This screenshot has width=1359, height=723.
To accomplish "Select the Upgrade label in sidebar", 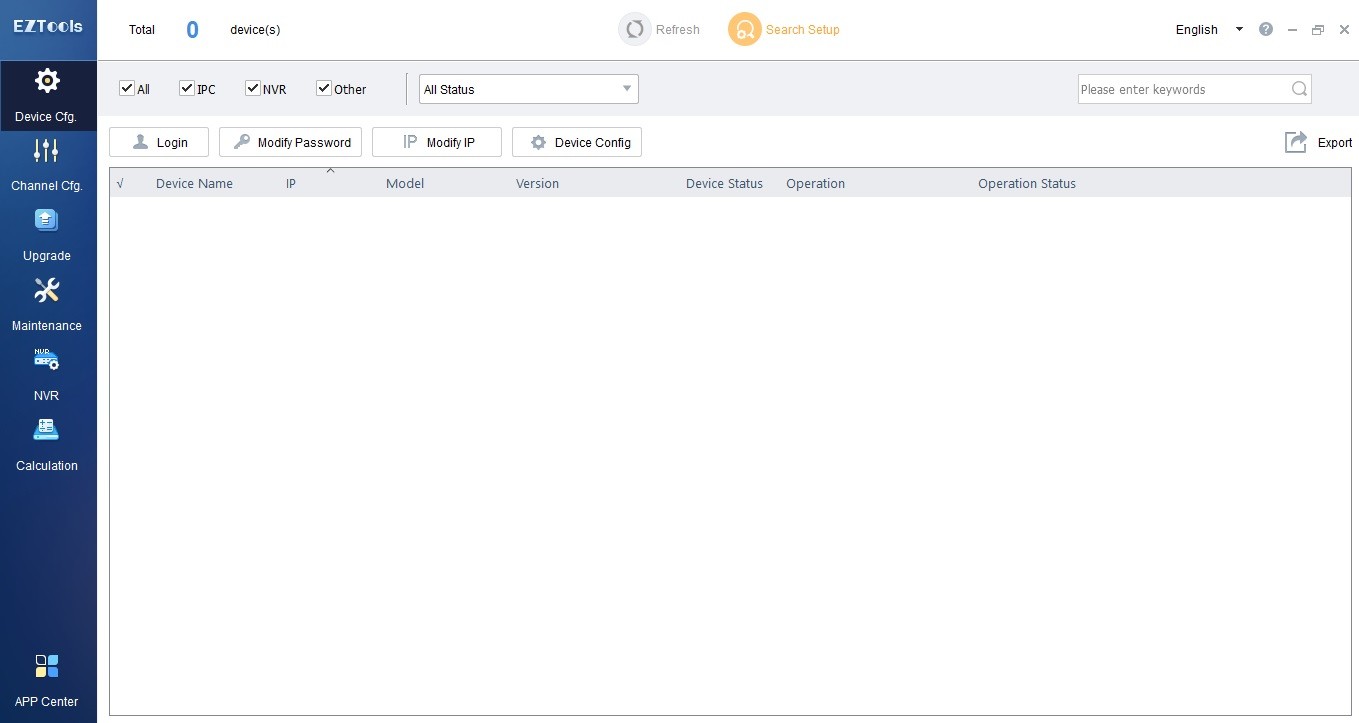I will (47, 256).
